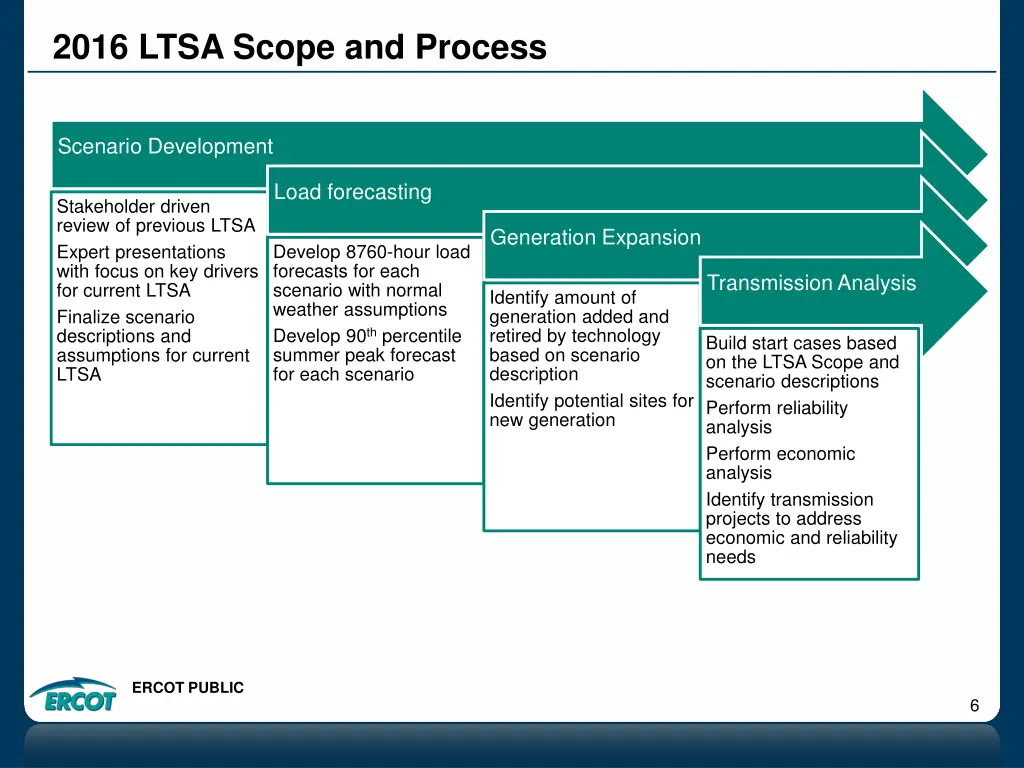Select the ERCOT PUBLIC footer text

click(188, 687)
